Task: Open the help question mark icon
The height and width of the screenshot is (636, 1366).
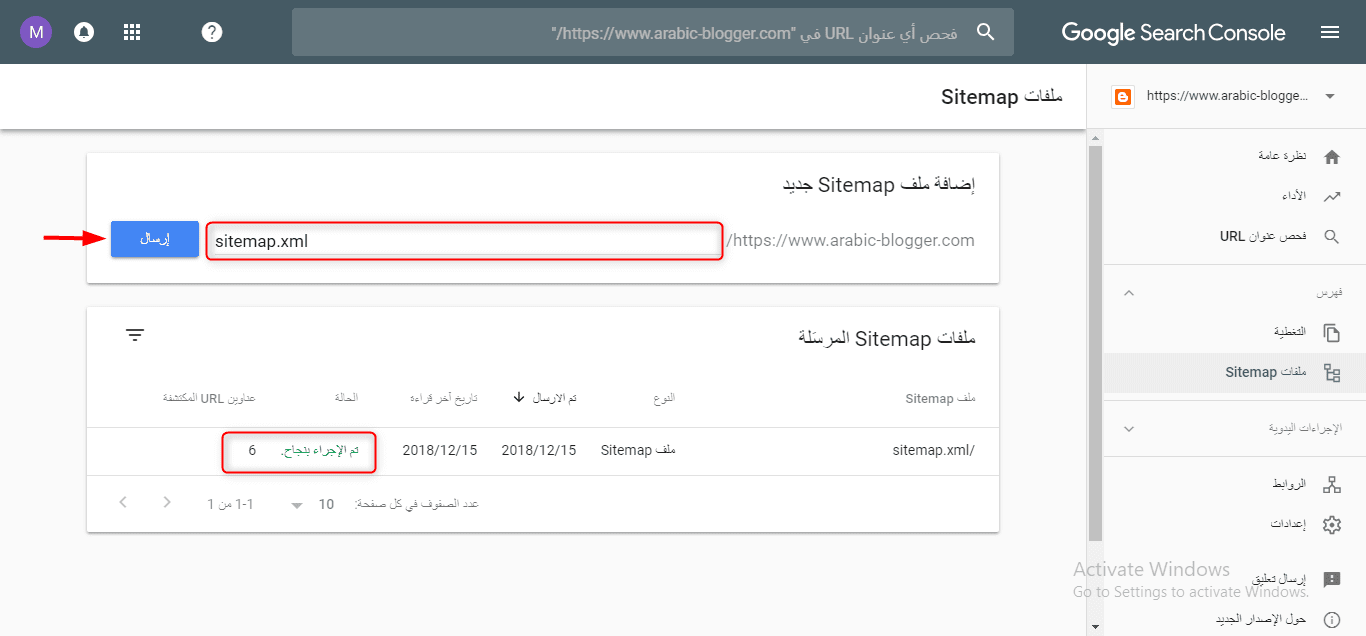Action: click(x=212, y=32)
